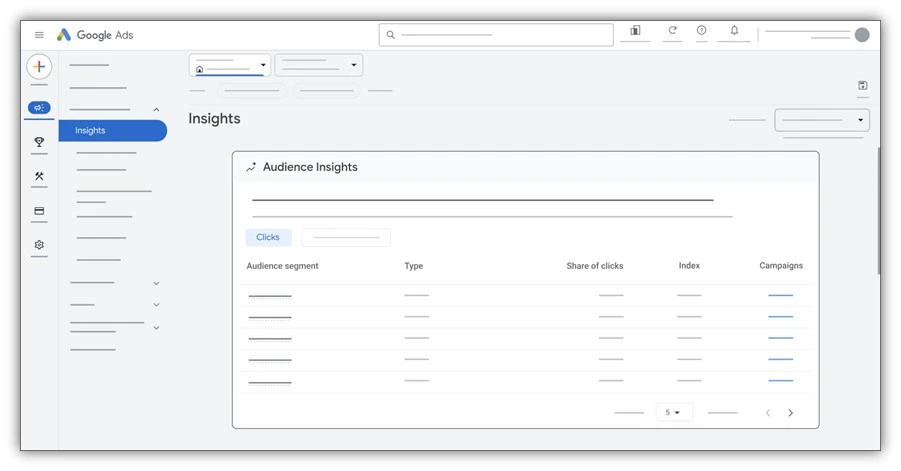
Task: Expand the second collapsed sidebar section
Action: 156,304
